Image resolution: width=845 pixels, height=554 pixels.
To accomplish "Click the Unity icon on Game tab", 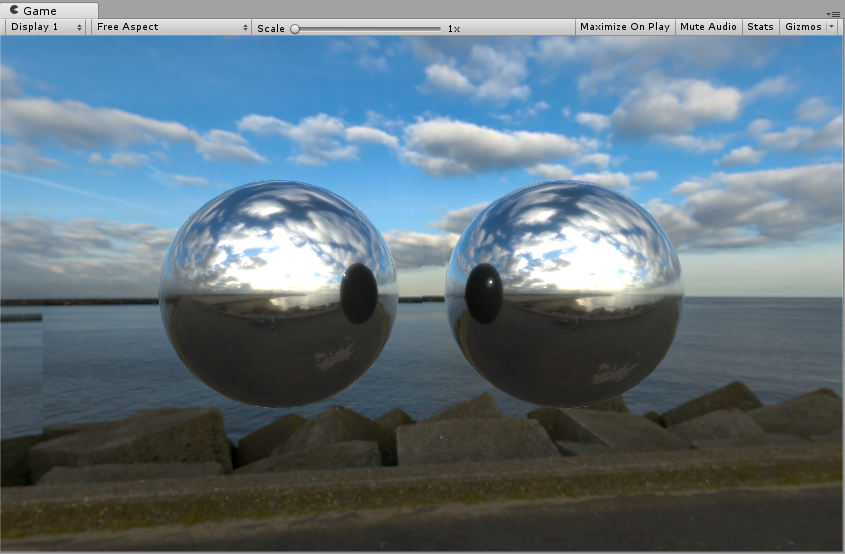I will 14,9.
